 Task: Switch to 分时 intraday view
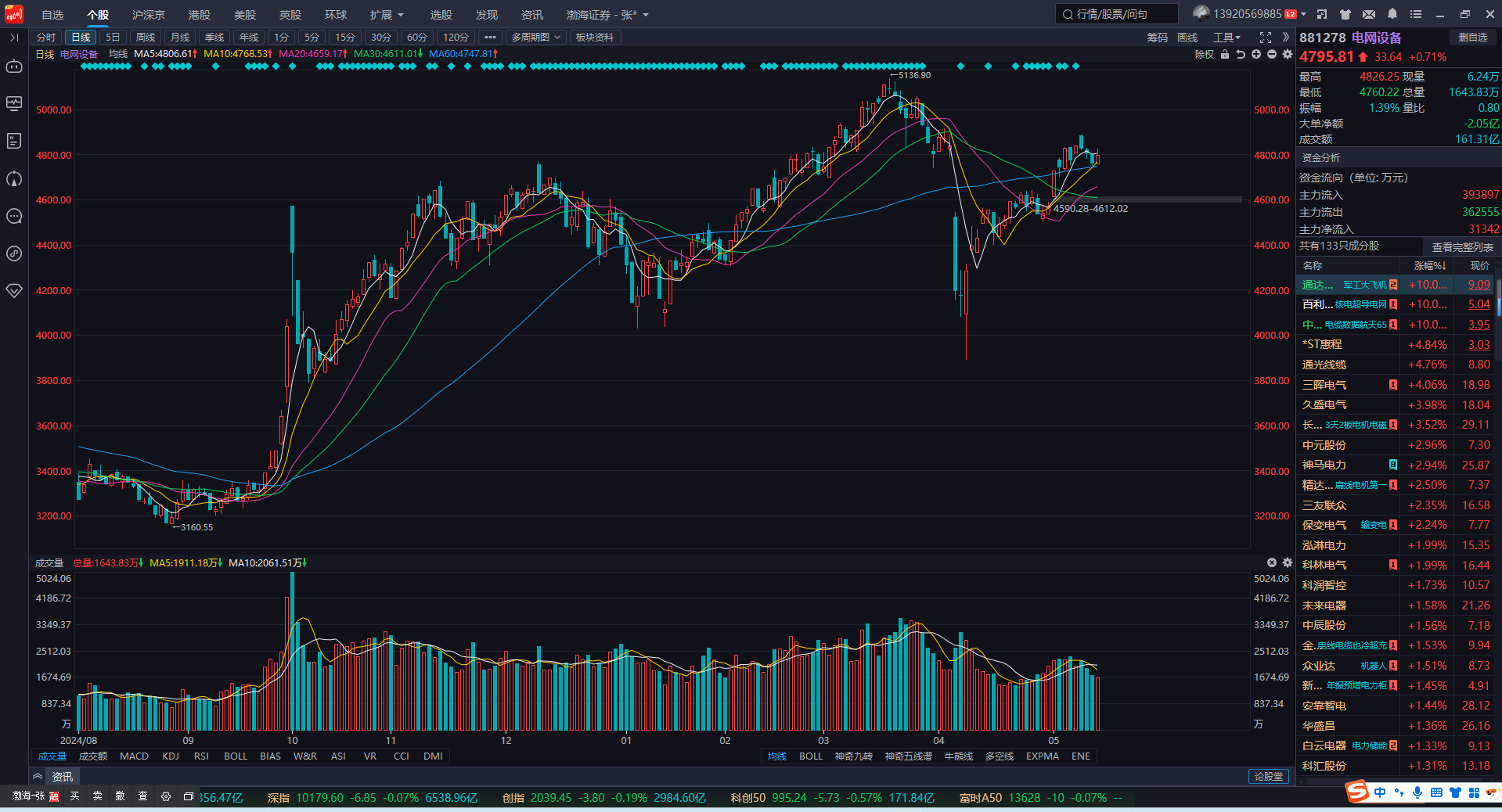tap(46, 38)
